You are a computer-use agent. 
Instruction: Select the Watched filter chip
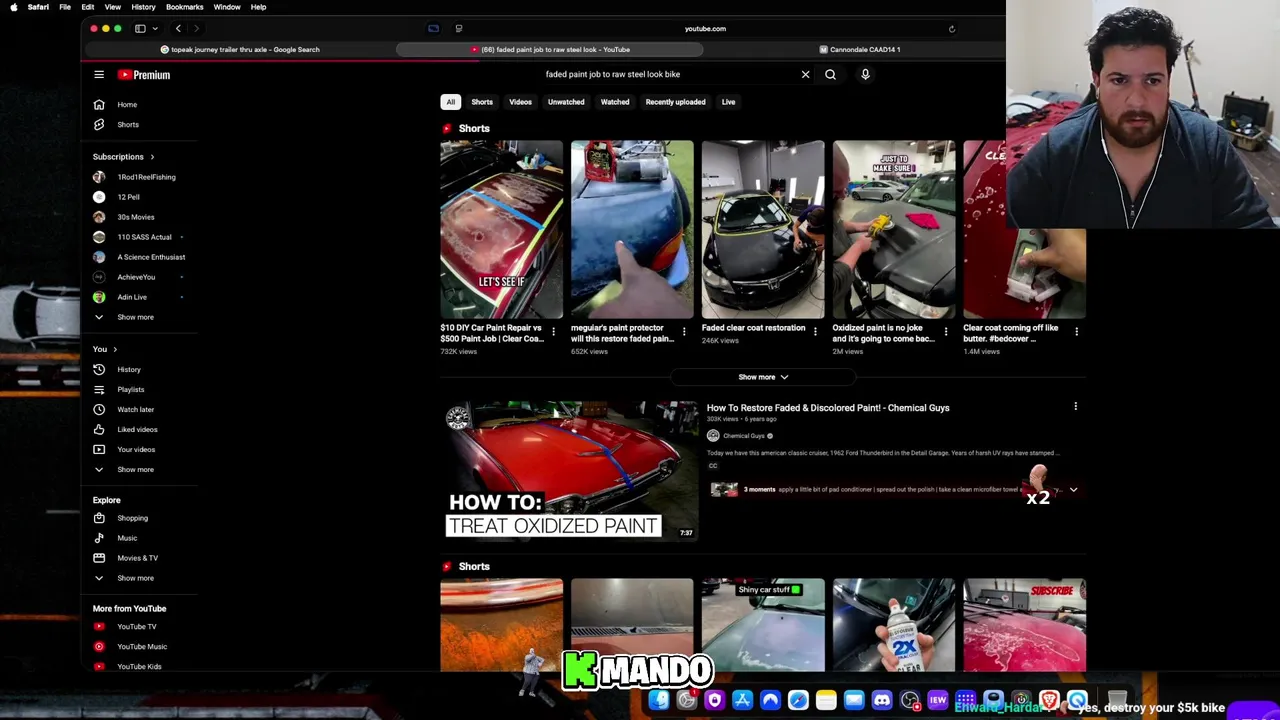615,102
